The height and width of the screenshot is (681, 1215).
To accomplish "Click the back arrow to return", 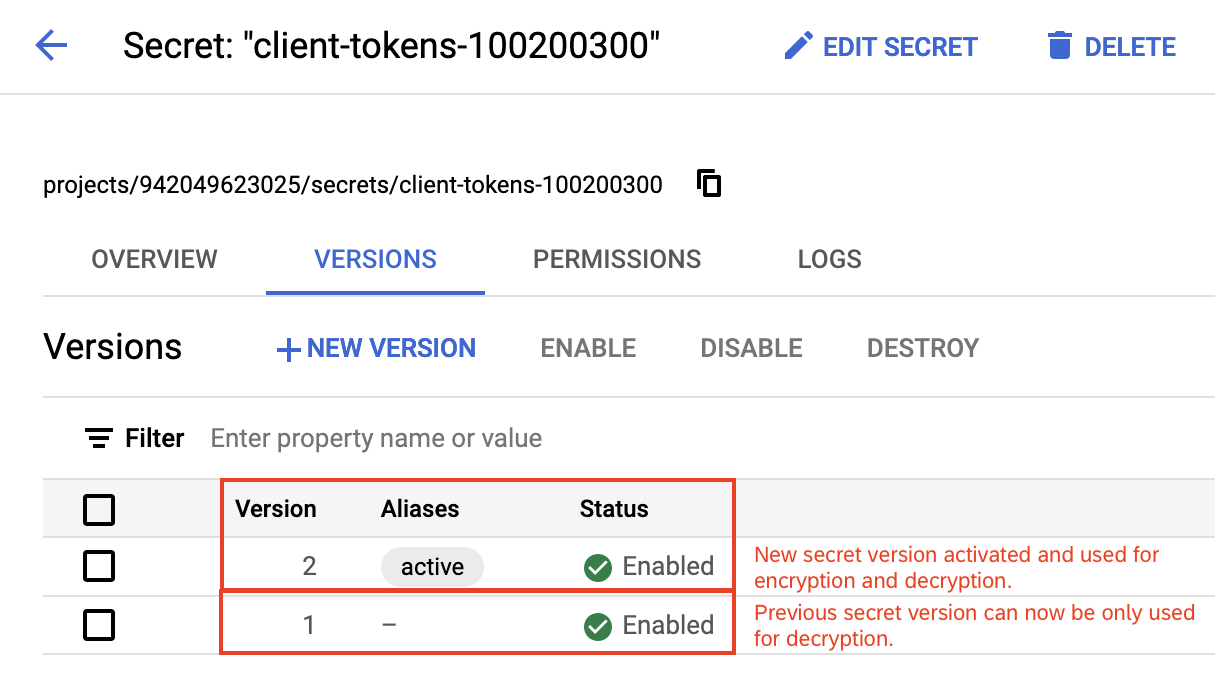I will pos(51,46).
